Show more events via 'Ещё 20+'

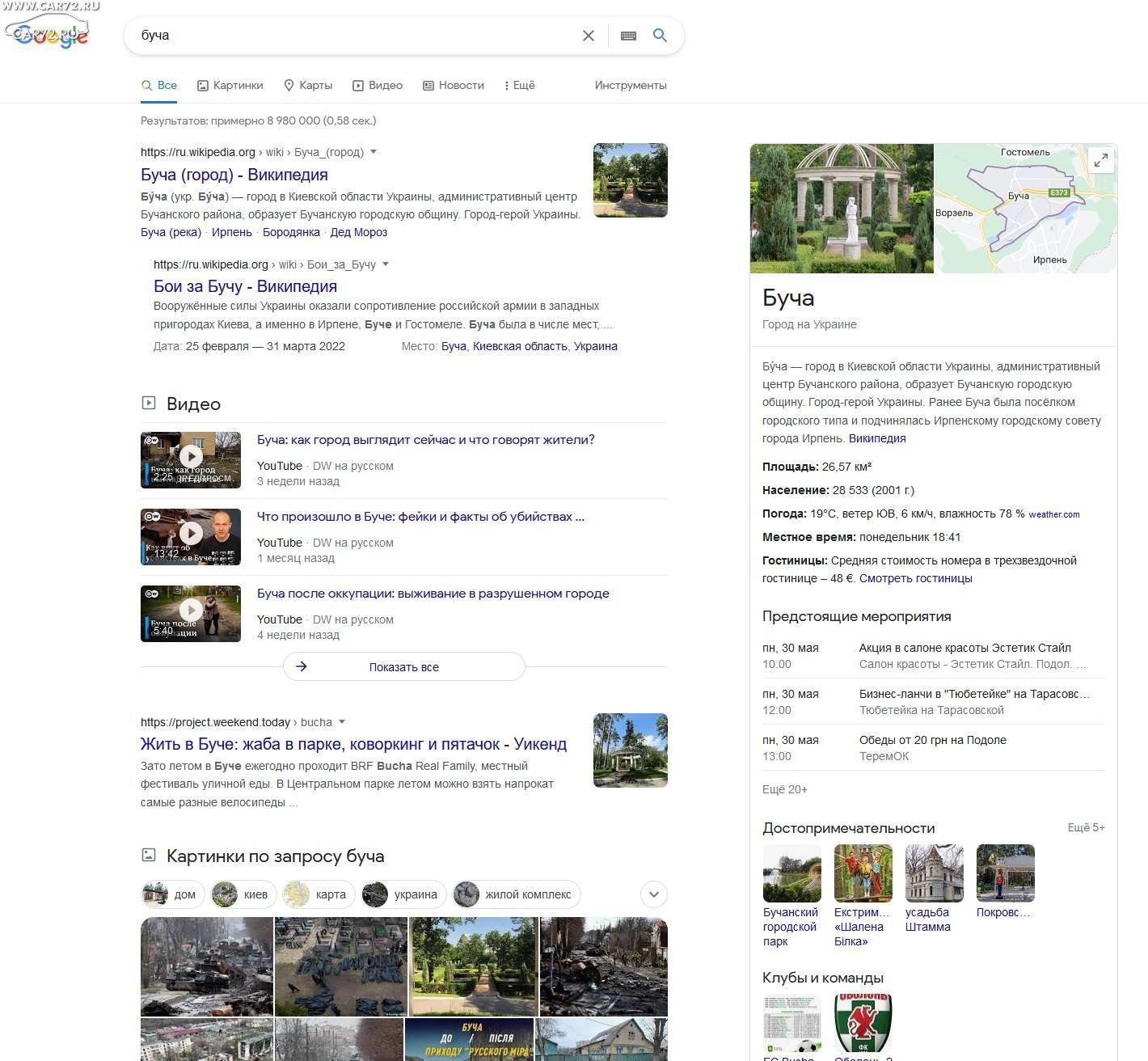coord(785,789)
